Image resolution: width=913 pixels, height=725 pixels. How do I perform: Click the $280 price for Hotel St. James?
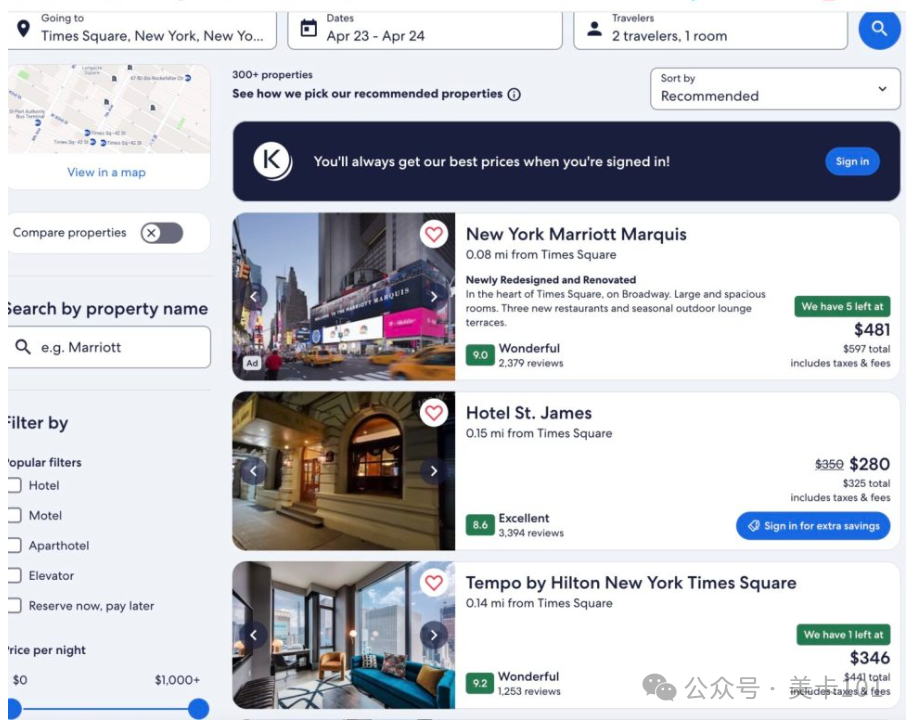(869, 464)
